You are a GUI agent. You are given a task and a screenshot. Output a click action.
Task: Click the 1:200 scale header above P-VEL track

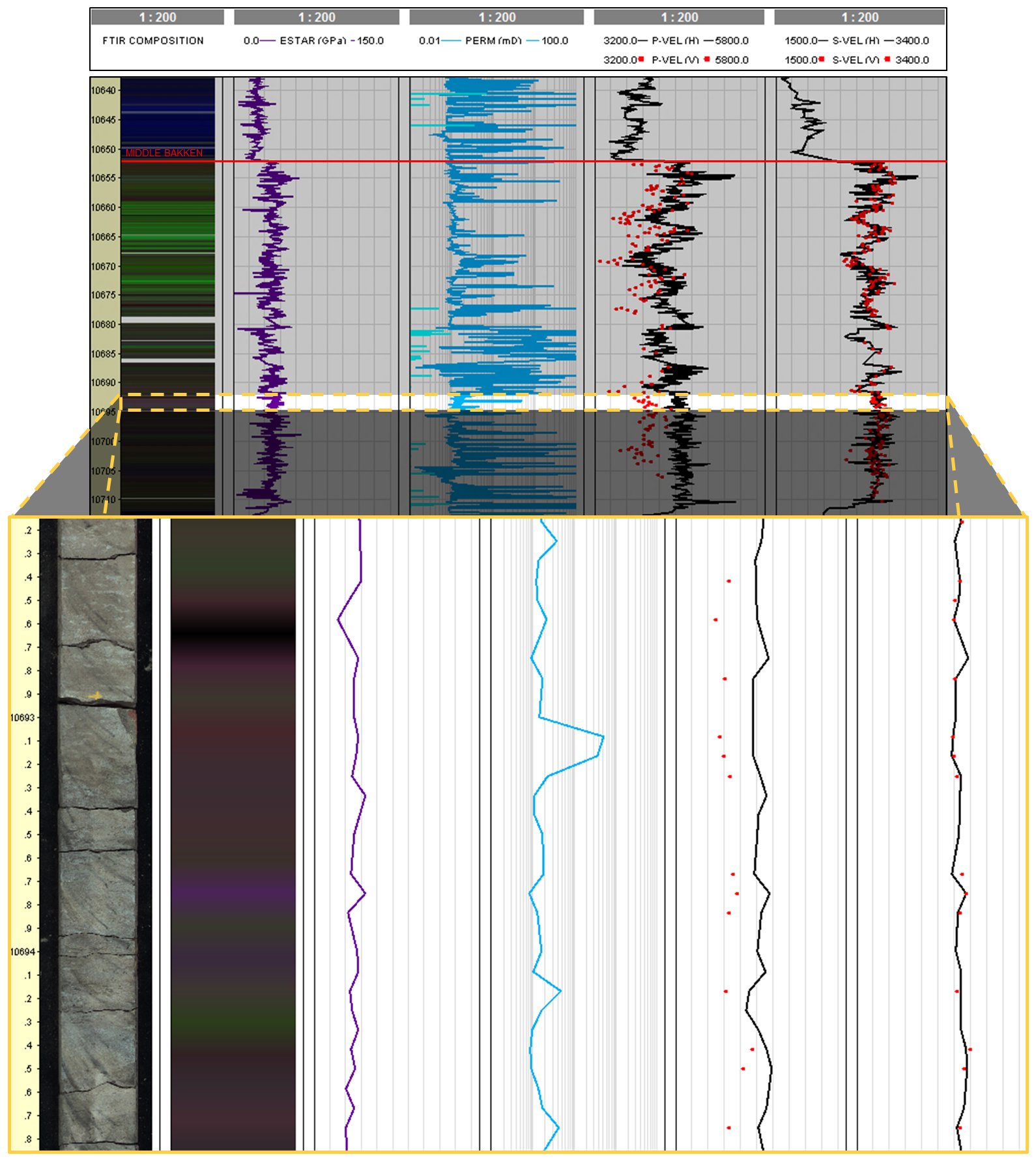point(679,18)
